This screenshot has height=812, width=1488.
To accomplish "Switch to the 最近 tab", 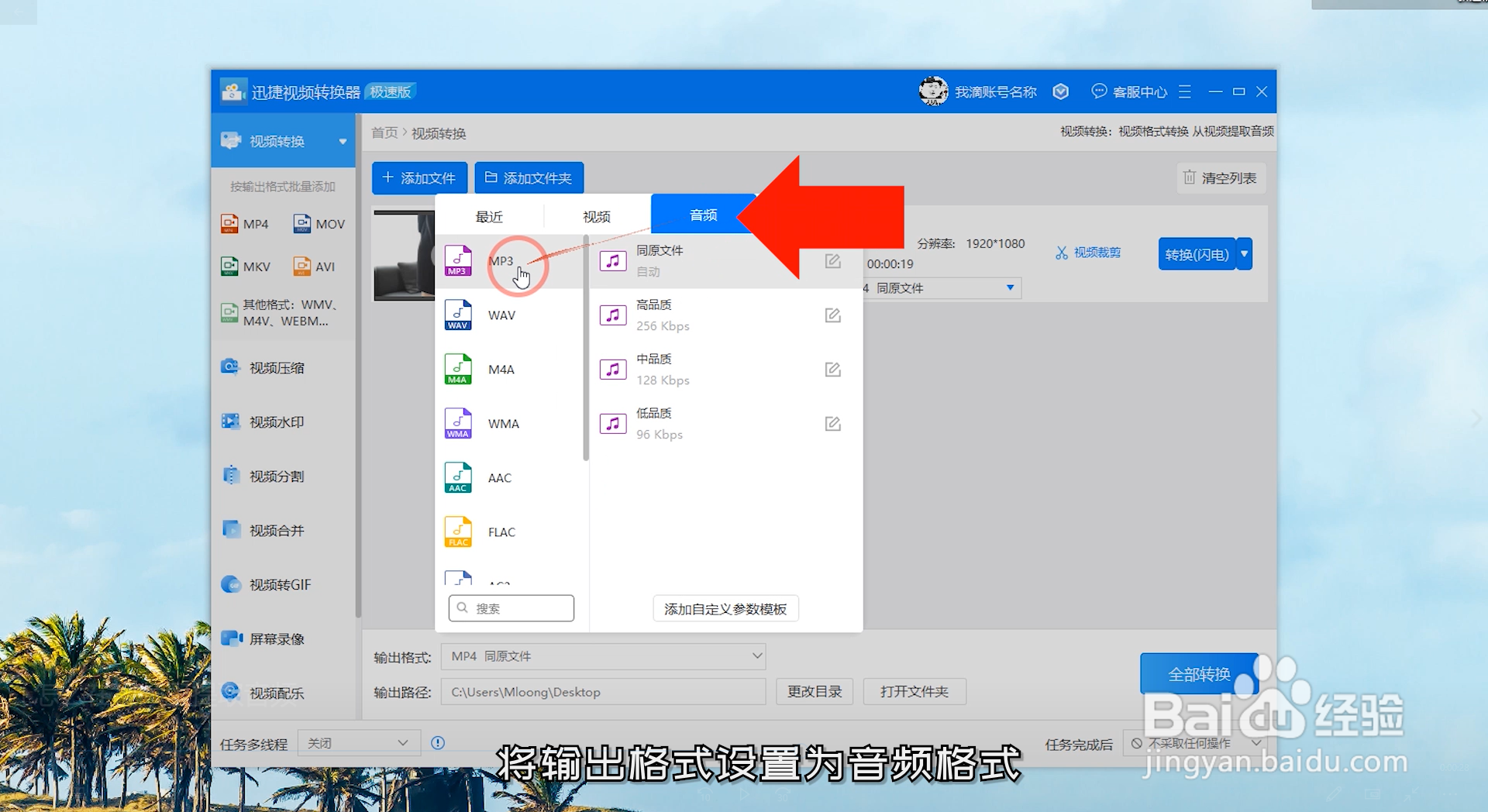I will (489, 216).
